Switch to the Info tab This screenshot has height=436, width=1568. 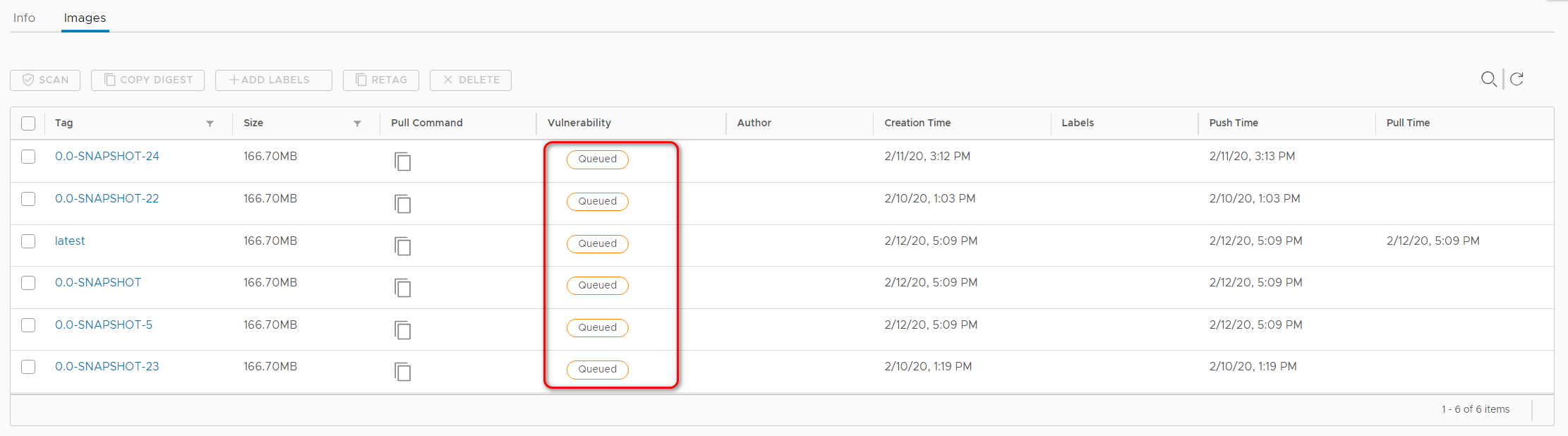[24, 18]
